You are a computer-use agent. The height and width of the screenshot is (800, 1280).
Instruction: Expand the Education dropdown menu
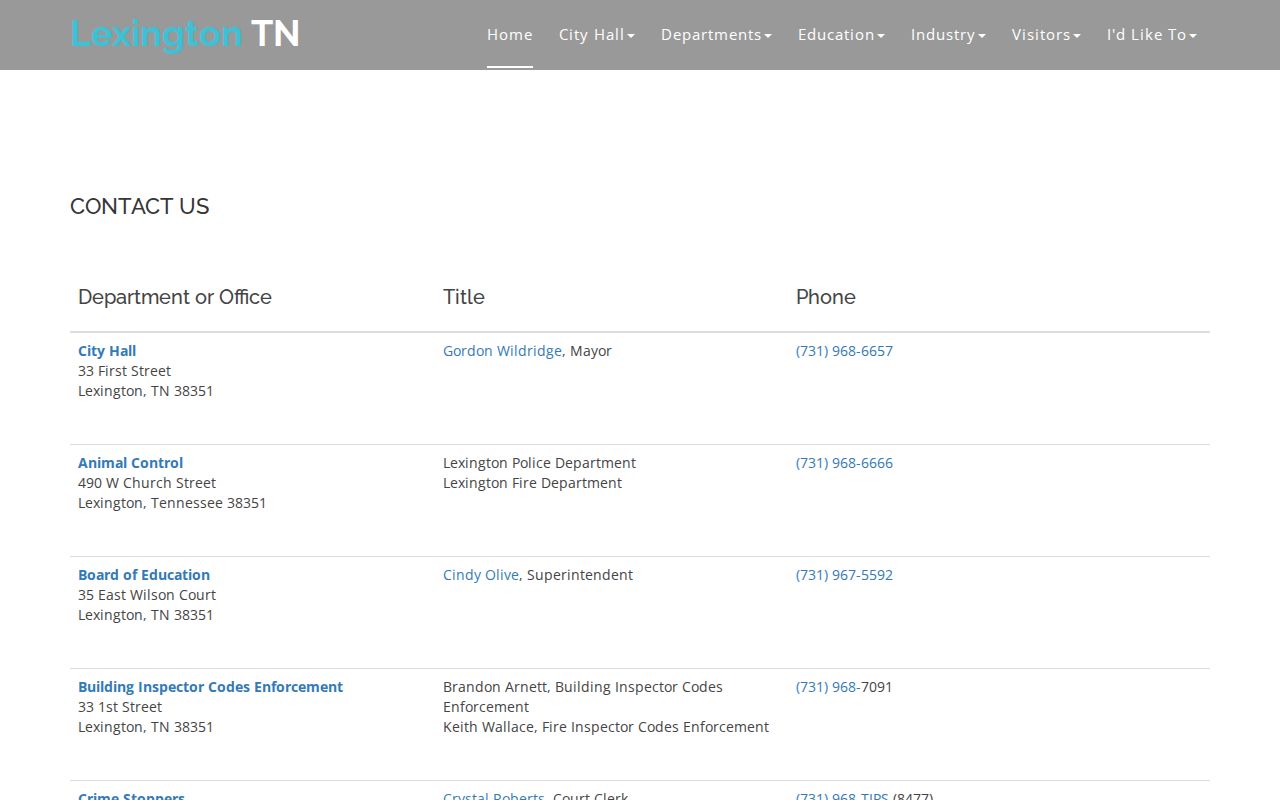tap(841, 34)
